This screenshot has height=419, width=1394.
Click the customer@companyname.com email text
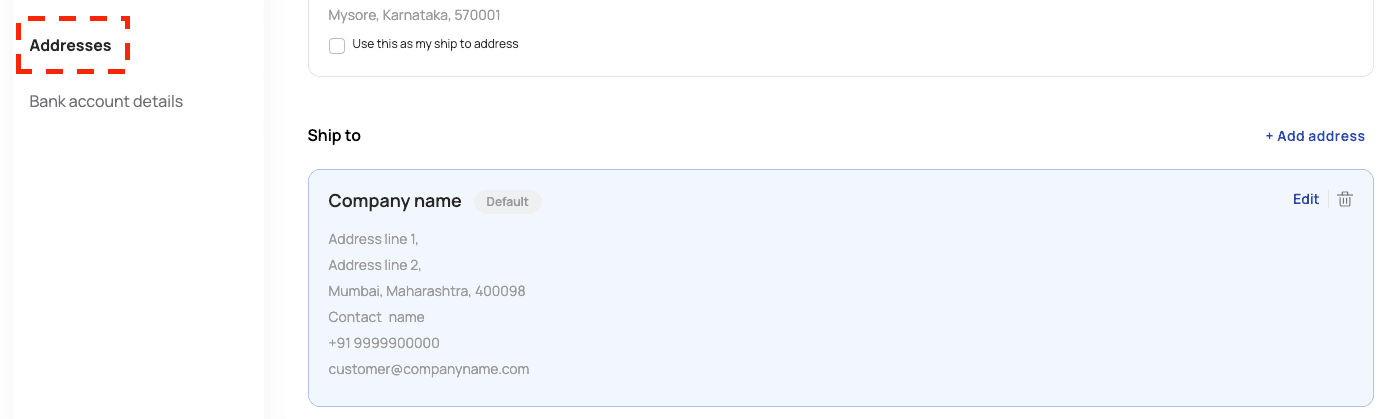coord(429,369)
